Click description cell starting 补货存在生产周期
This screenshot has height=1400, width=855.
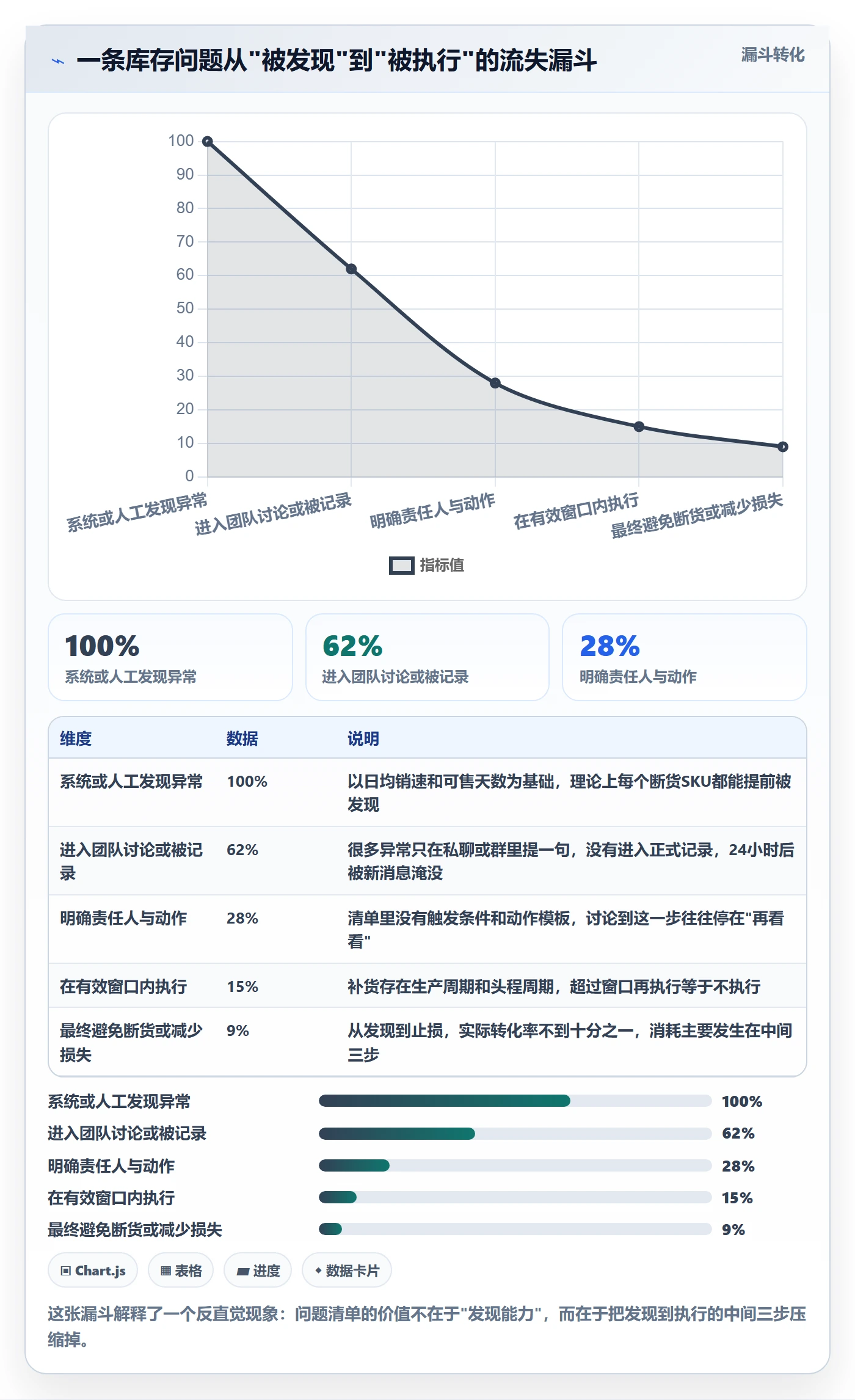[554, 986]
